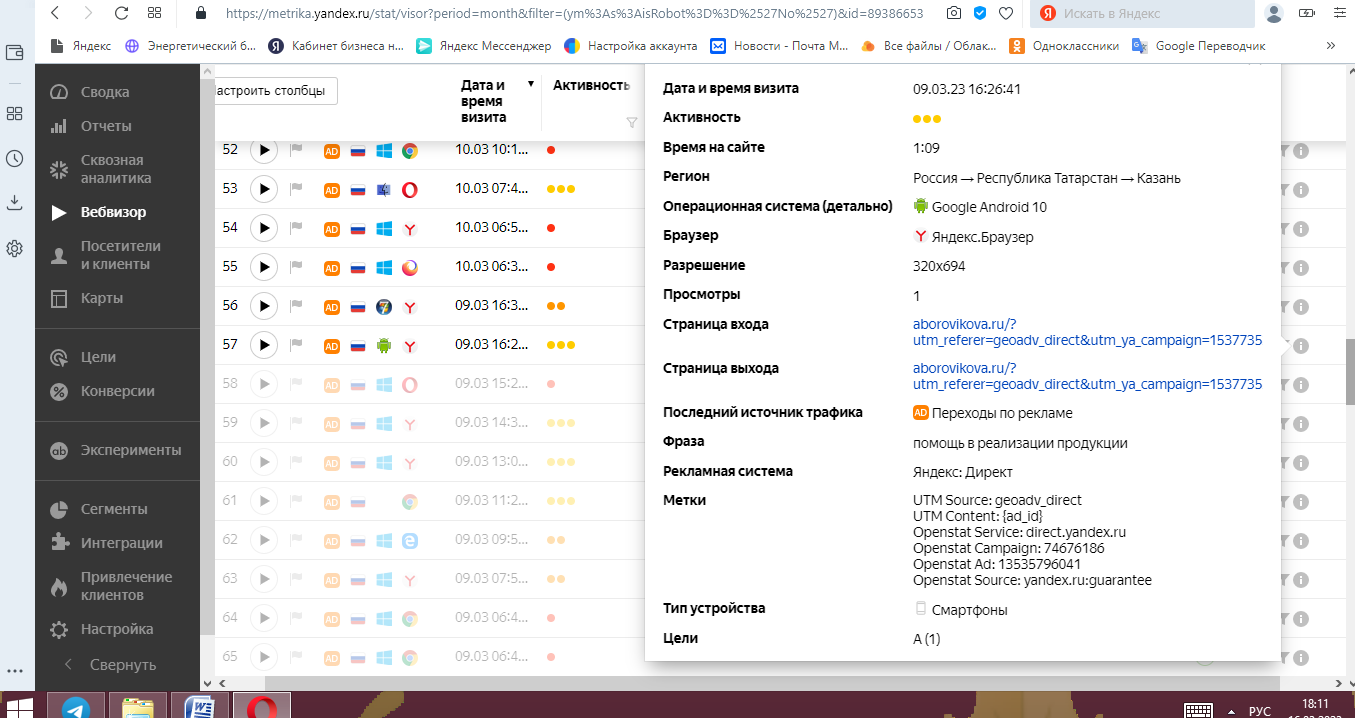Play the recording of visit 57
1355x718 pixels.
[x=263, y=345]
